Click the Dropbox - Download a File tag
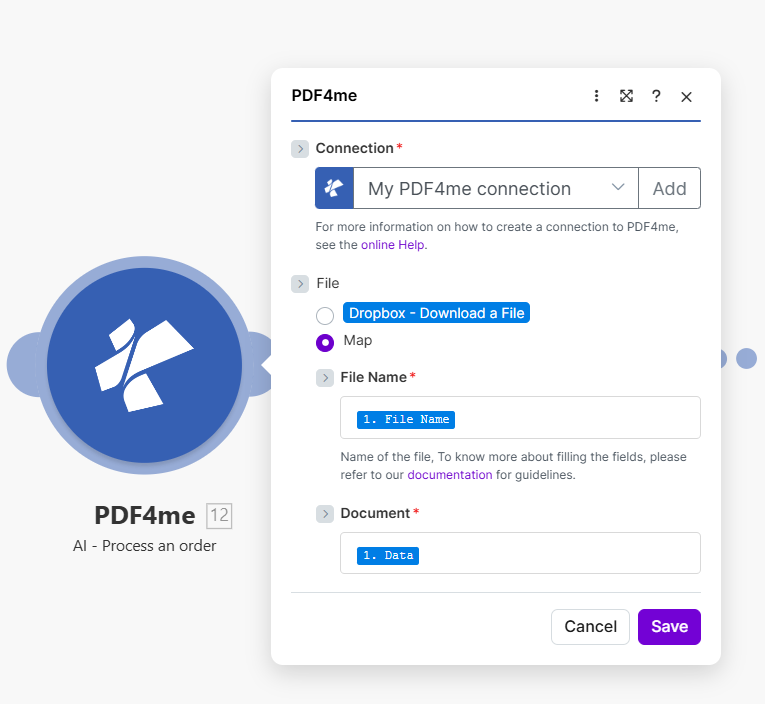 (436, 313)
